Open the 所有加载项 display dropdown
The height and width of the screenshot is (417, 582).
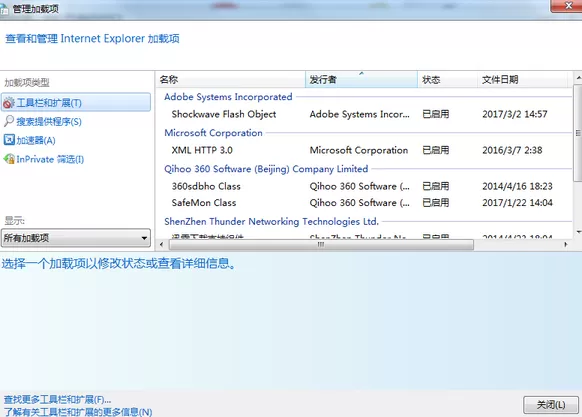pyautogui.click(x=76, y=238)
